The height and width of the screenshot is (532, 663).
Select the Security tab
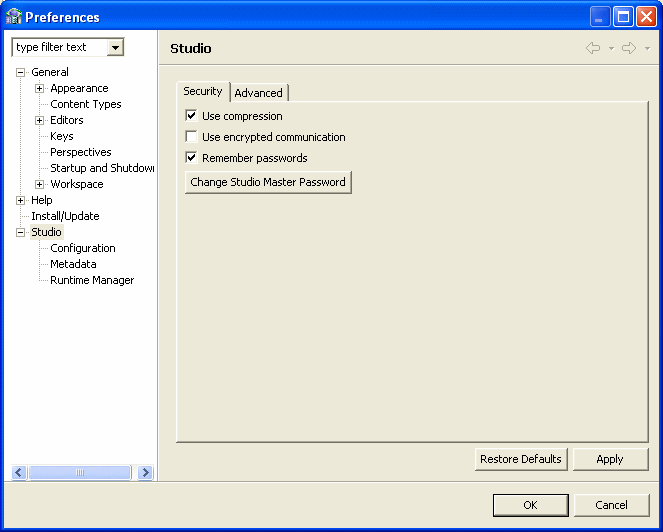[x=203, y=91]
